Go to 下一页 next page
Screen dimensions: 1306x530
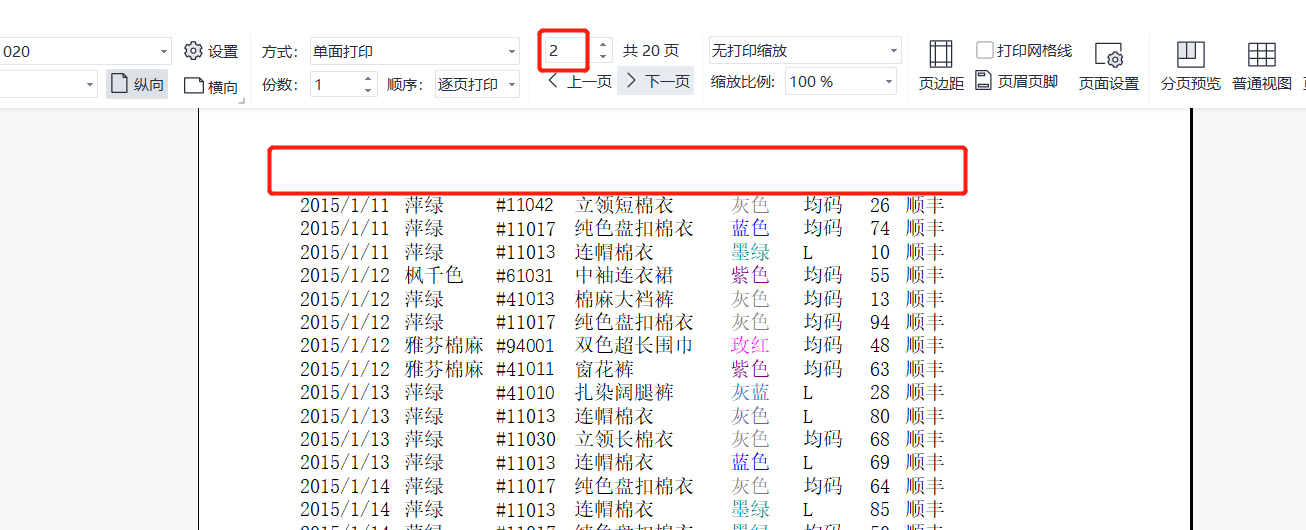point(656,81)
